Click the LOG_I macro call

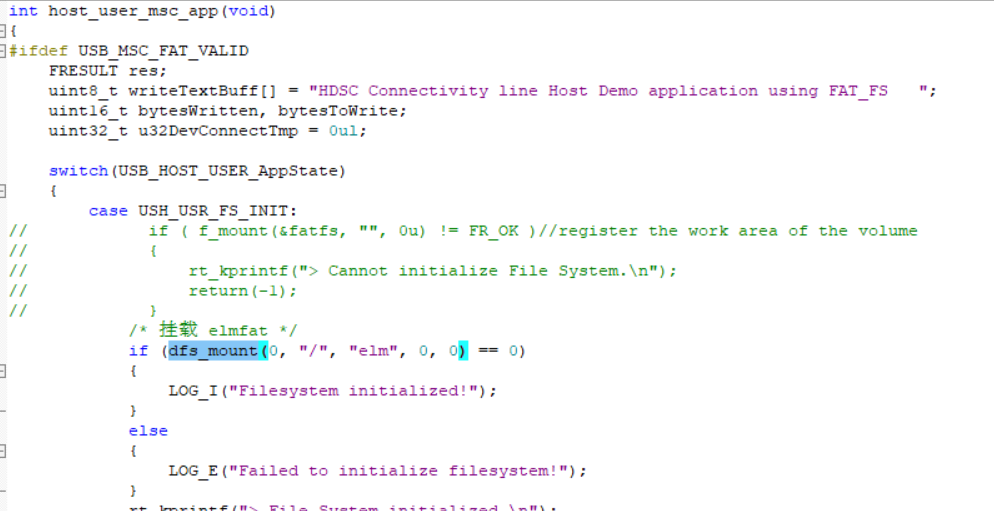tap(193, 391)
